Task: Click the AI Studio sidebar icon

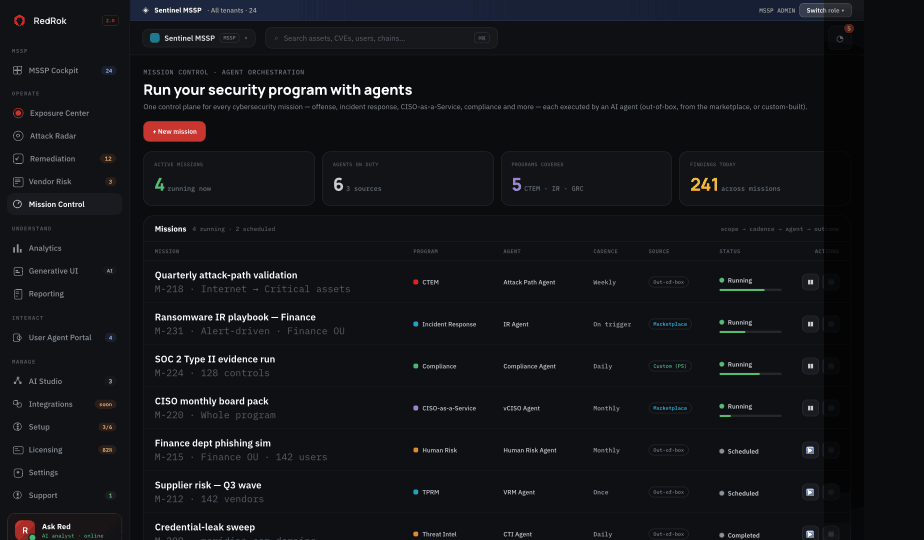Action: click(x=18, y=381)
